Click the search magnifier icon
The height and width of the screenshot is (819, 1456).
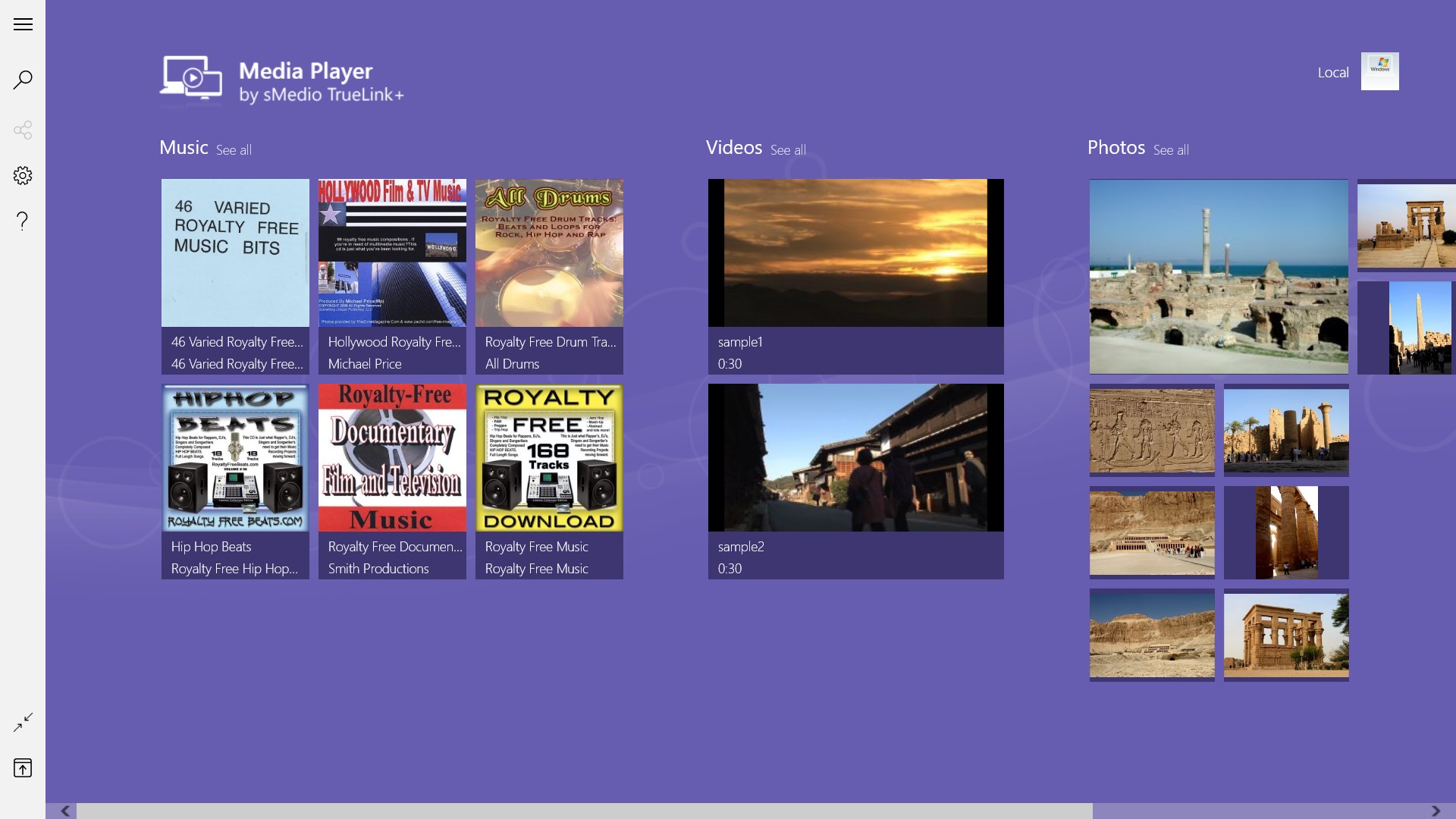click(x=23, y=80)
